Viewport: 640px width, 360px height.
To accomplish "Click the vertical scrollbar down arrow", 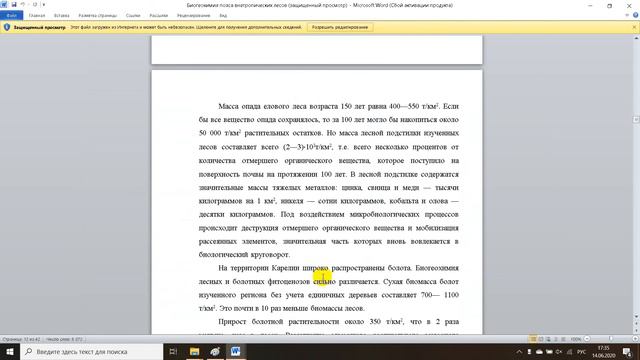I will (636, 316).
